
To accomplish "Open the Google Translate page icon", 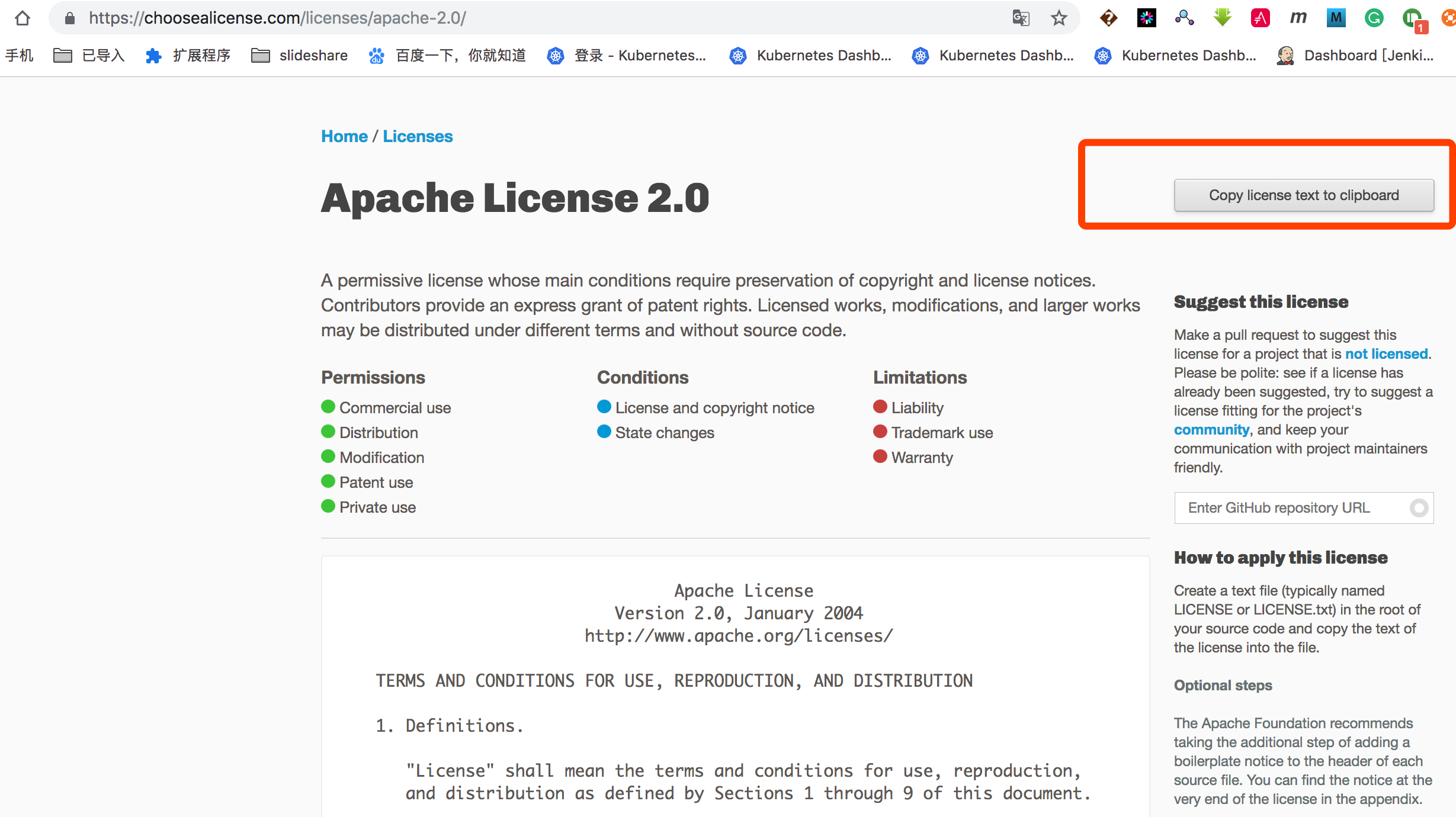I will tap(1021, 18).
